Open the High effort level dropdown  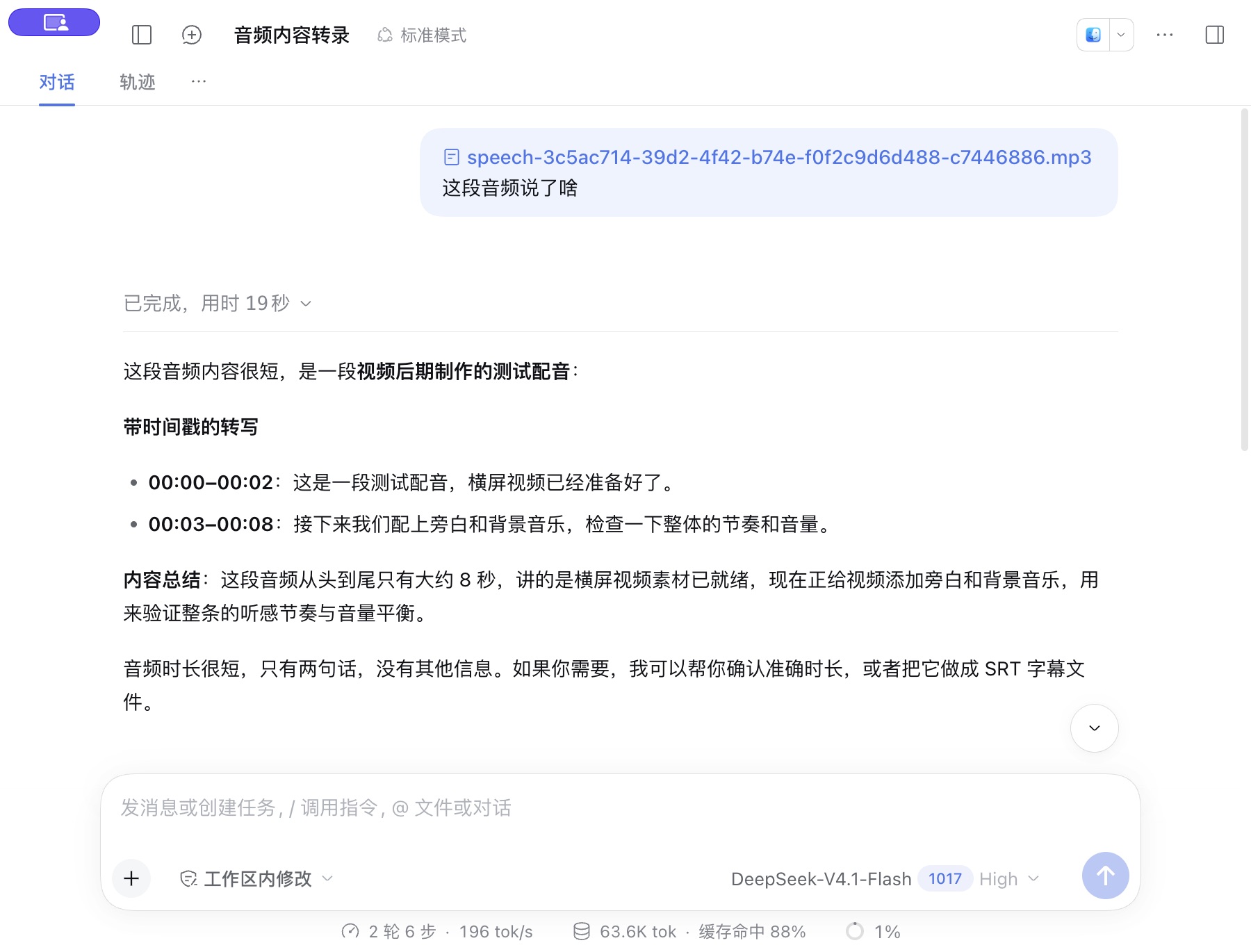click(1009, 879)
